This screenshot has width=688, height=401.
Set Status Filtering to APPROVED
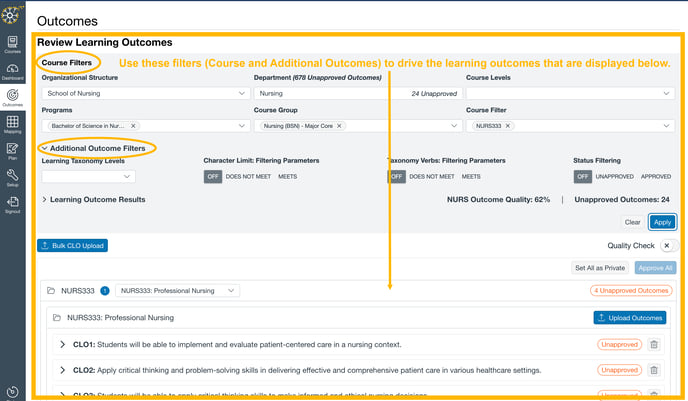click(x=656, y=176)
